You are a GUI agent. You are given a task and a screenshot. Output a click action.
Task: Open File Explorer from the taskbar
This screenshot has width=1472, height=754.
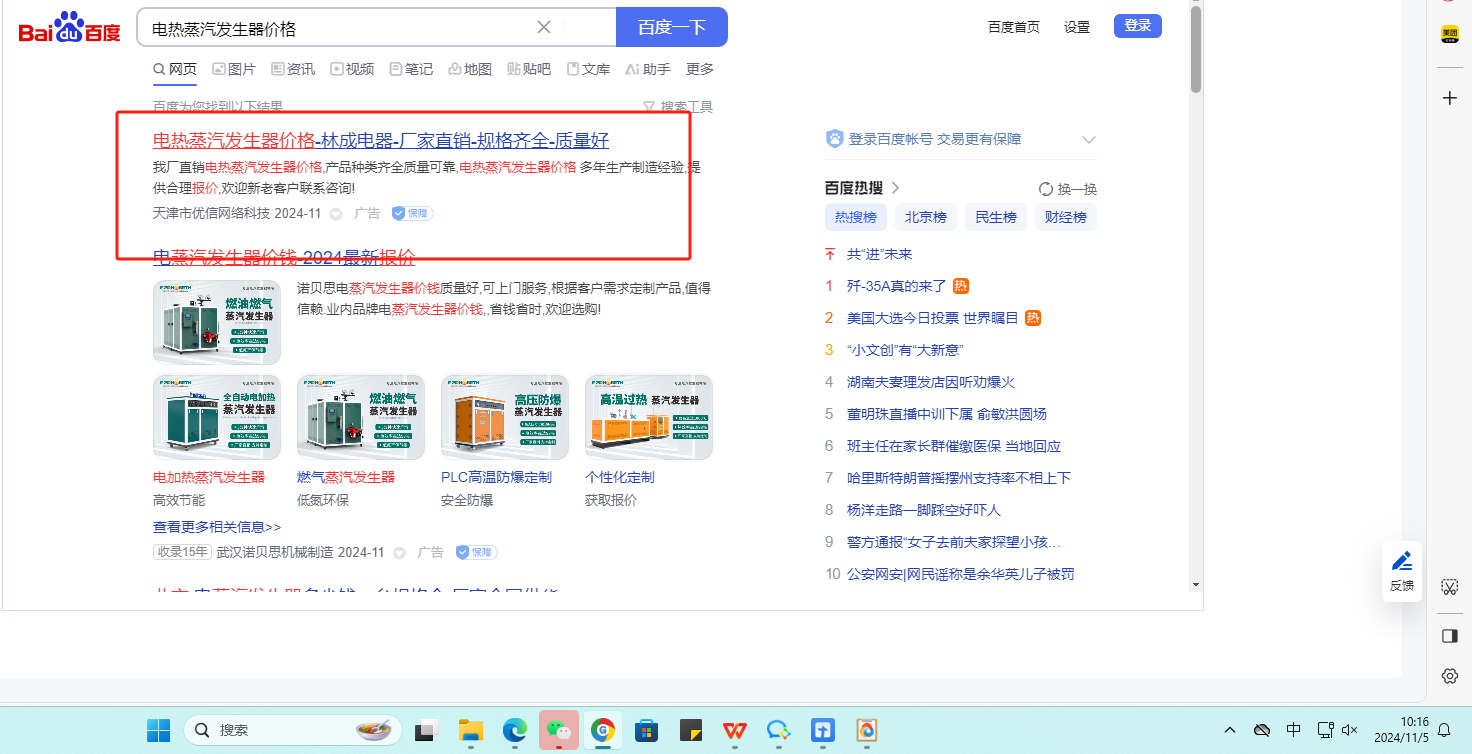[x=471, y=731]
